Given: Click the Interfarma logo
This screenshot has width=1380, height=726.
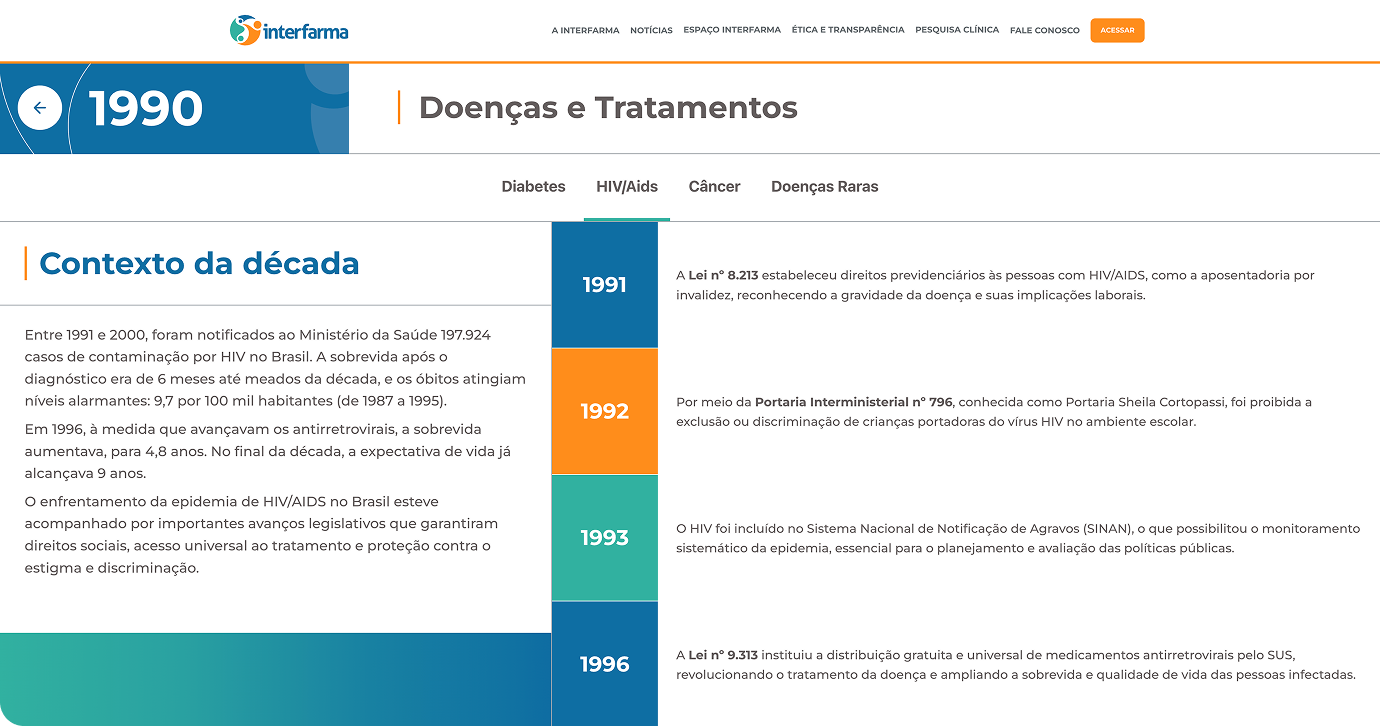Looking at the screenshot, I should (x=289, y=30).
